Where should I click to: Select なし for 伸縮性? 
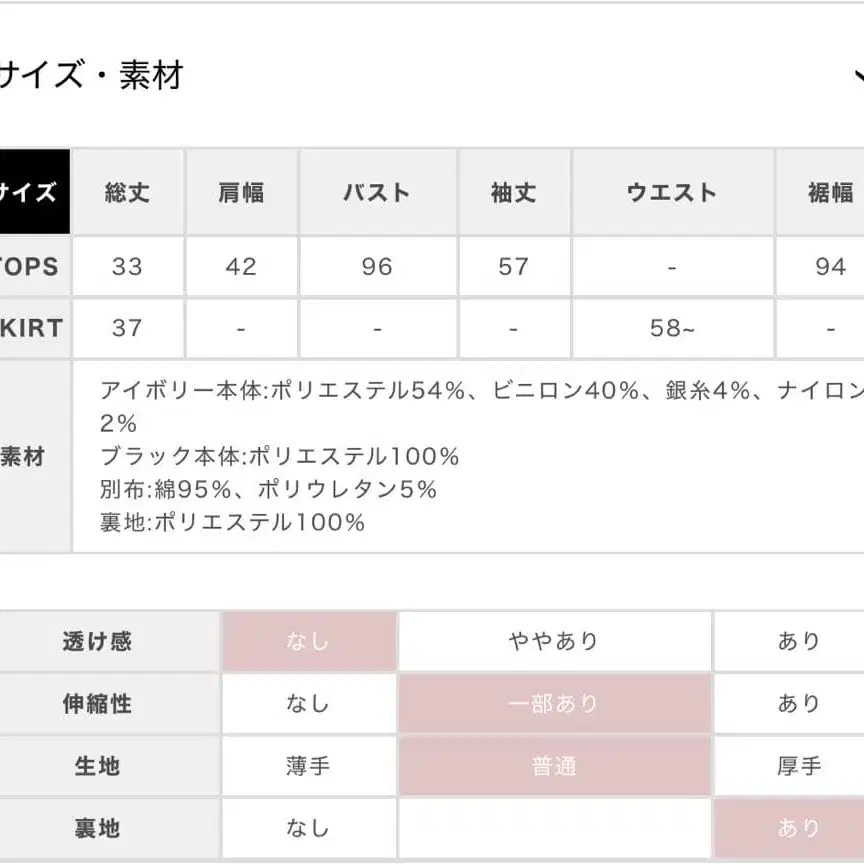[308, 704]
